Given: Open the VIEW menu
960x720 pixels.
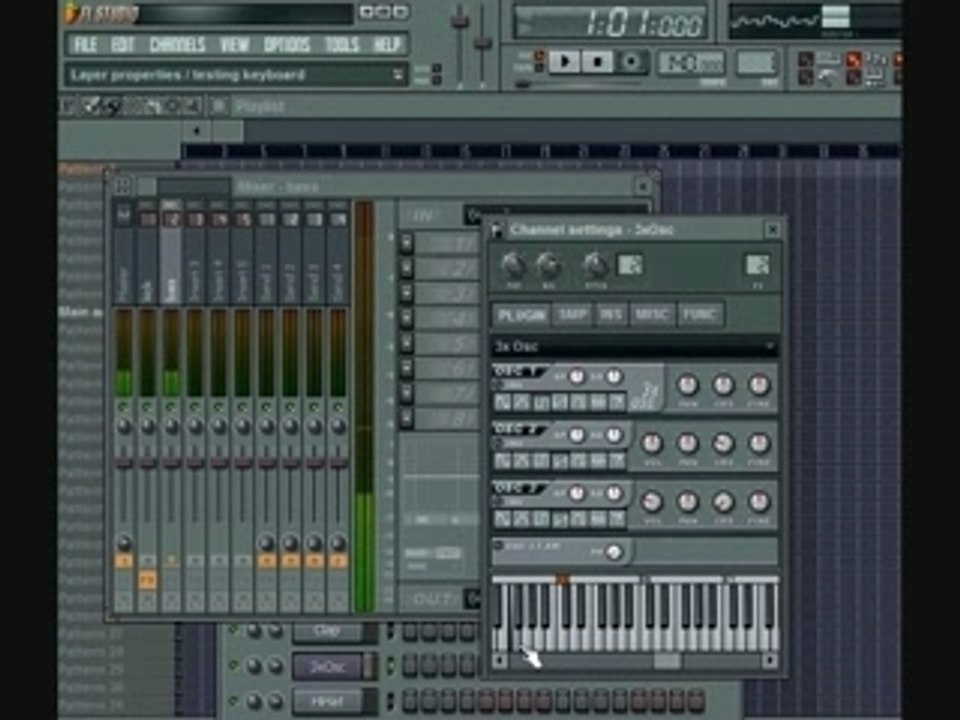Looking at the screenshot, I should click(234, 45).
